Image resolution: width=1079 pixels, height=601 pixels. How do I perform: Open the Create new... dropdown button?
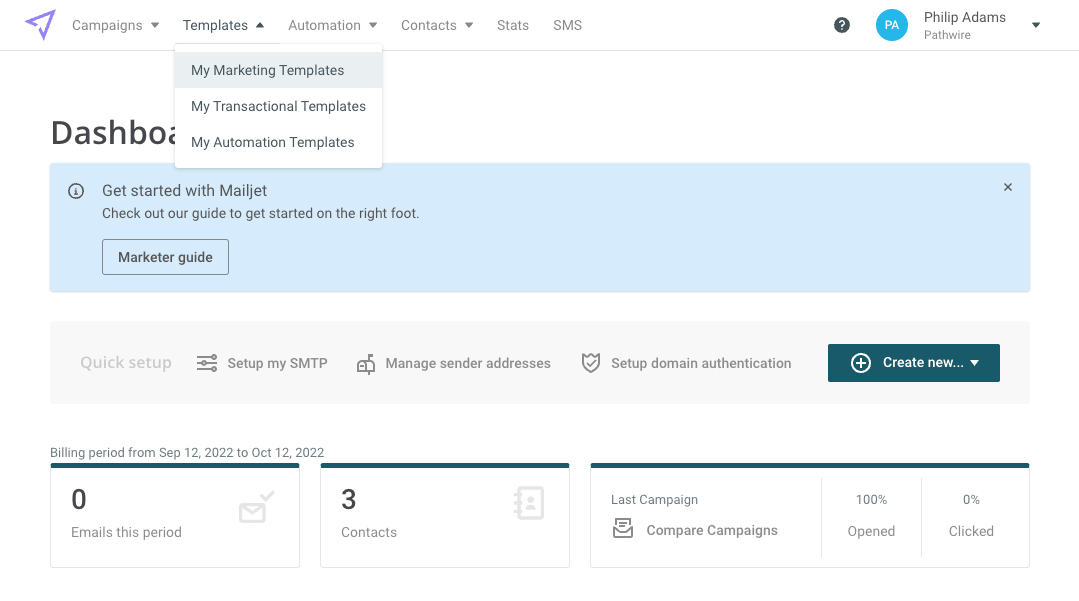[x=913, y=363]
